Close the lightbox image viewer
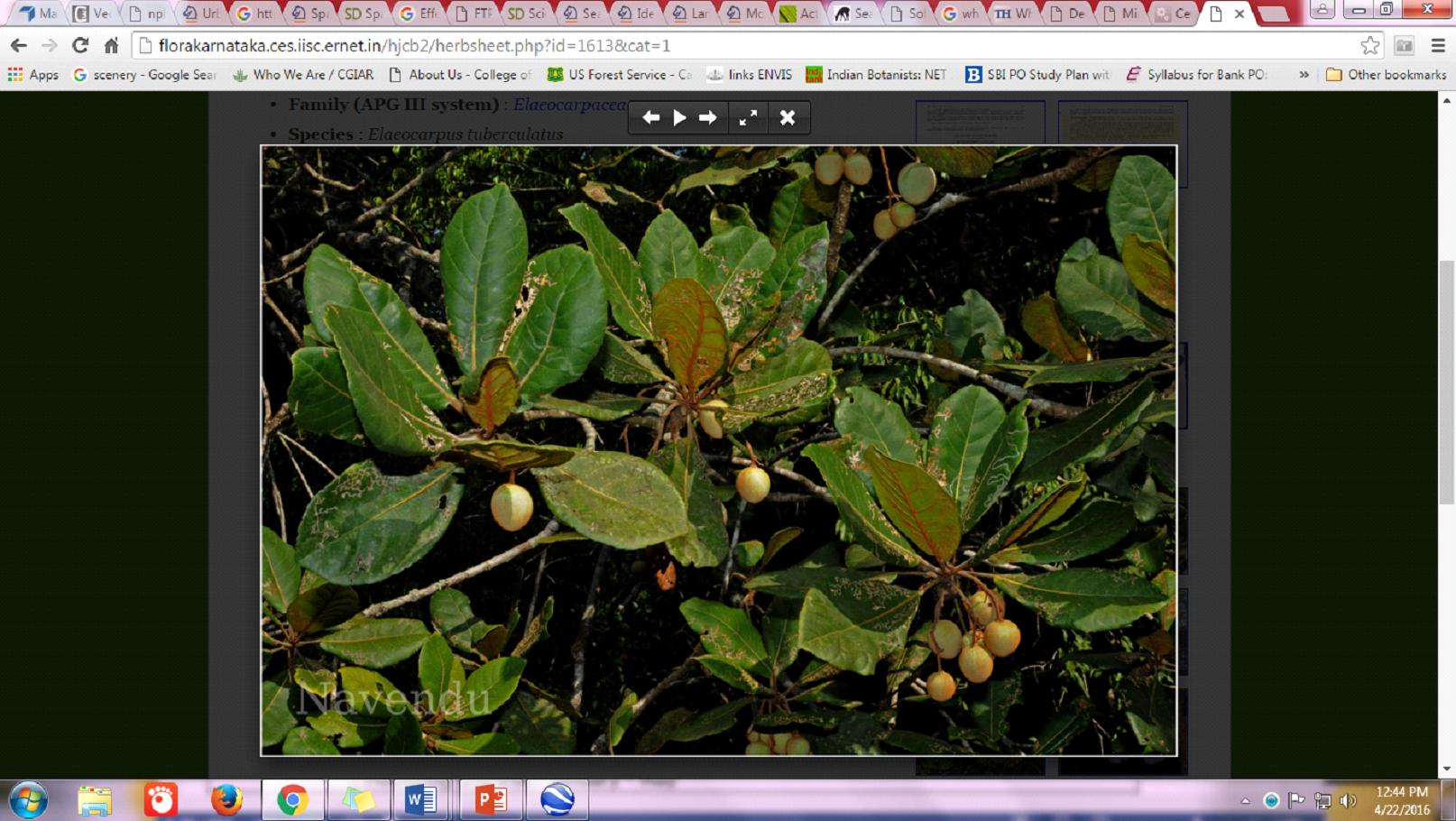Viewport: 1456px width, 821px height. (788, 117)
